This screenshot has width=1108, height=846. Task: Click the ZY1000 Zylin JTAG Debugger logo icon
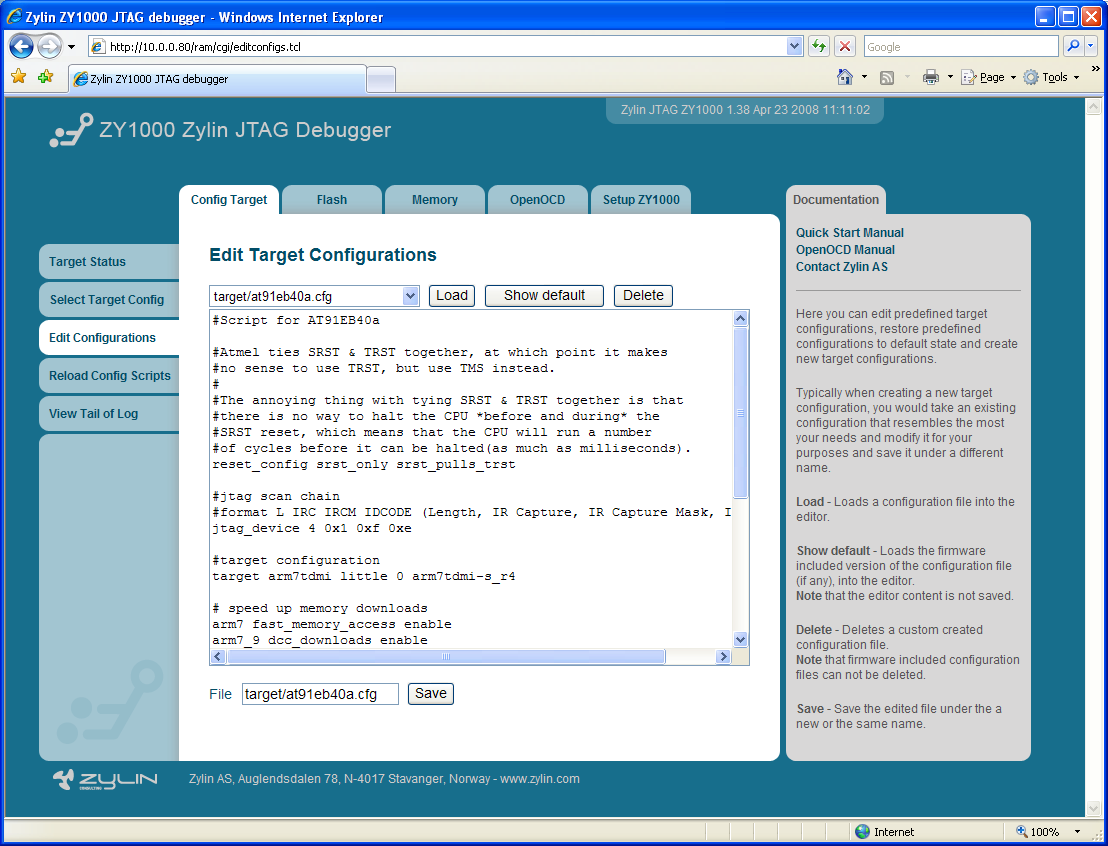click(x=71, y=130)
